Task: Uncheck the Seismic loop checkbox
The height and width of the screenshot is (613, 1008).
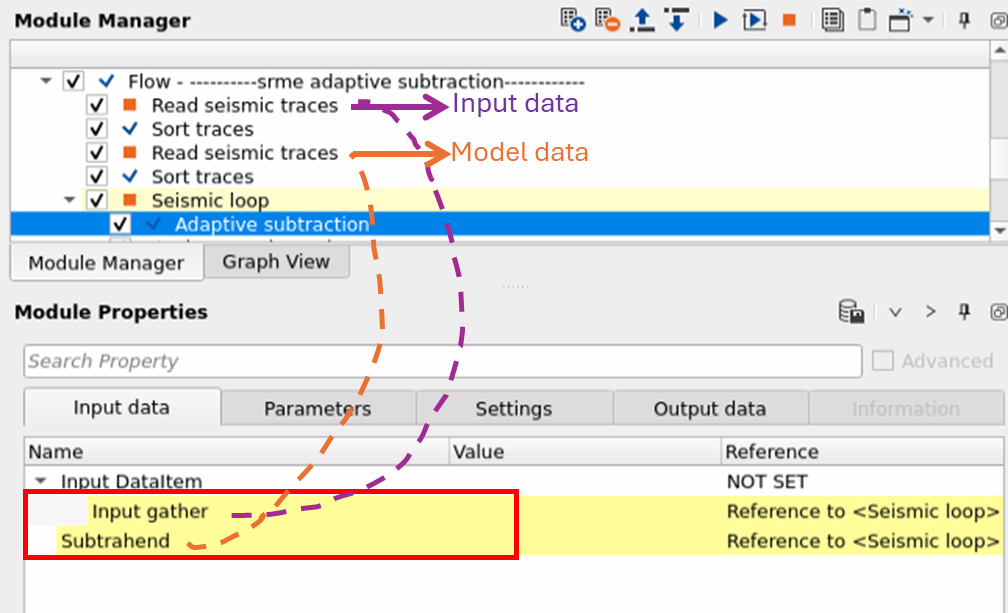Action: (97, 201)
